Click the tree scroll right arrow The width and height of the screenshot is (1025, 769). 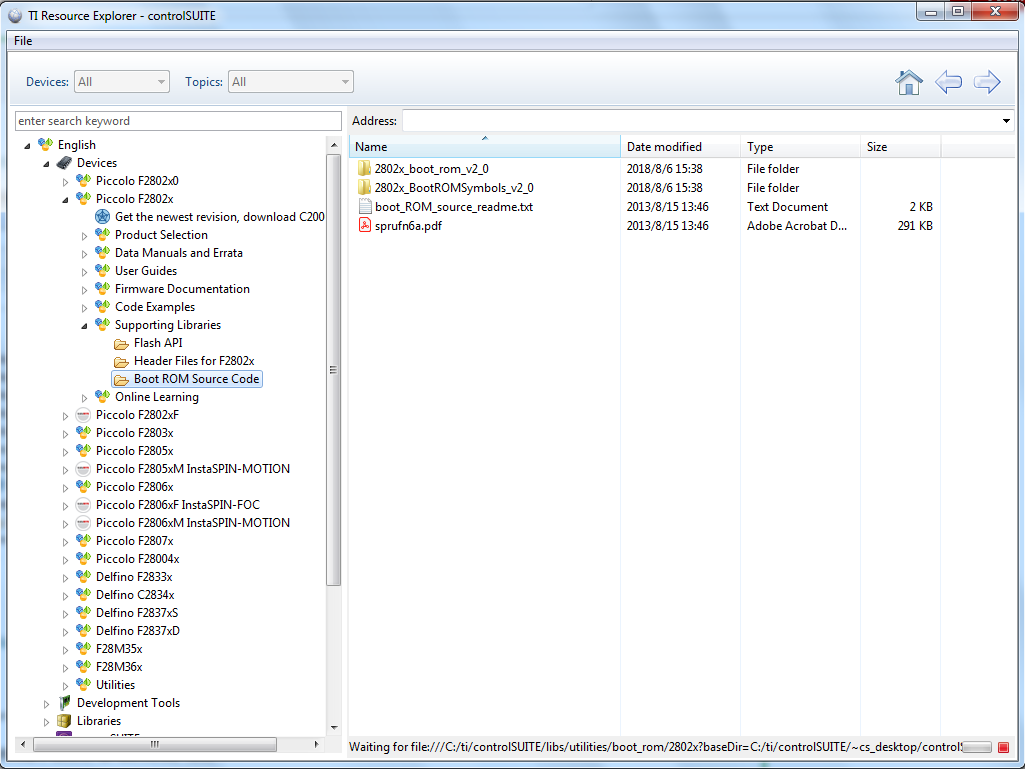pyautogui.click(x=316, y=744)
